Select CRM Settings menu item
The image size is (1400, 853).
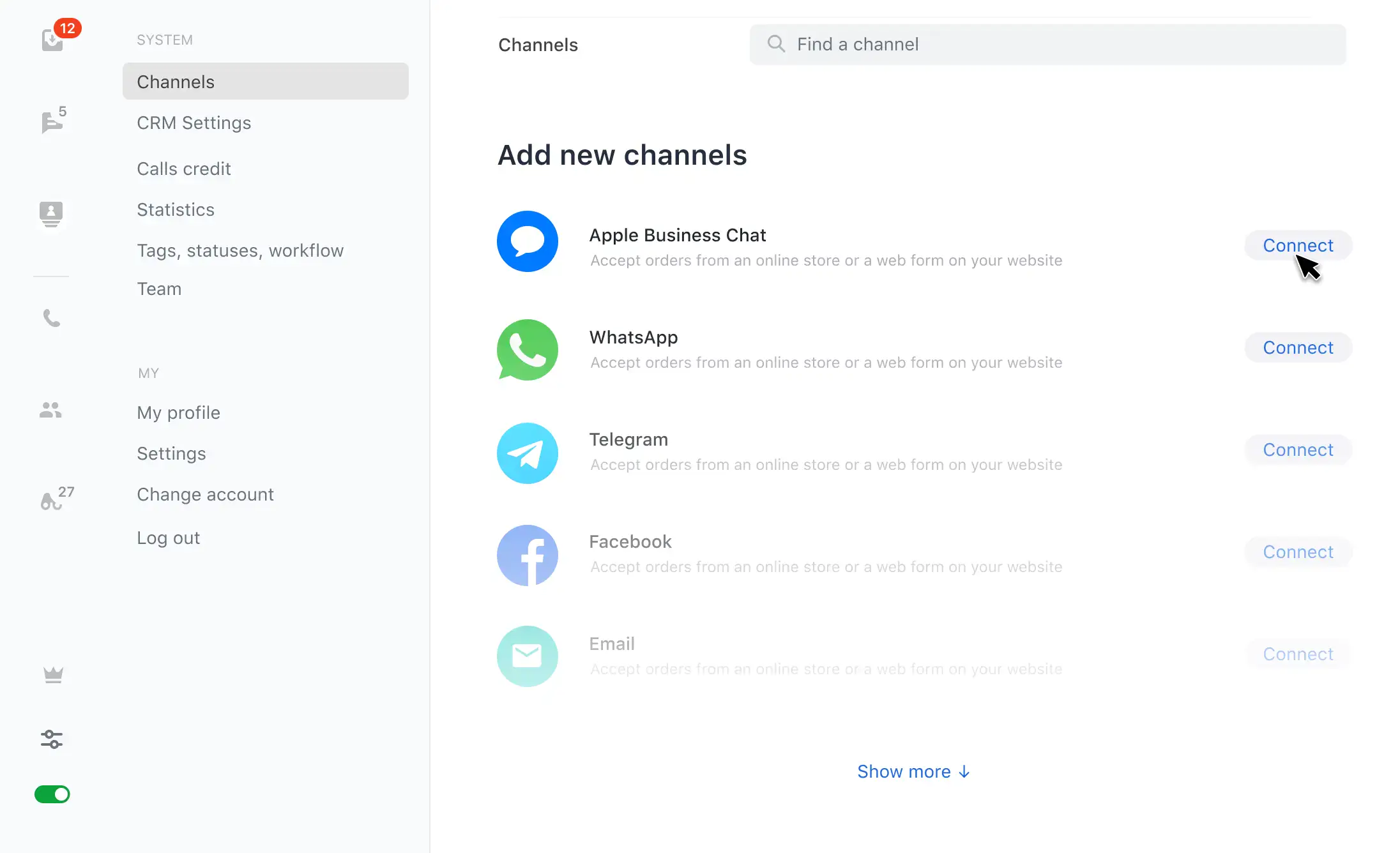(x=194, y=123)
